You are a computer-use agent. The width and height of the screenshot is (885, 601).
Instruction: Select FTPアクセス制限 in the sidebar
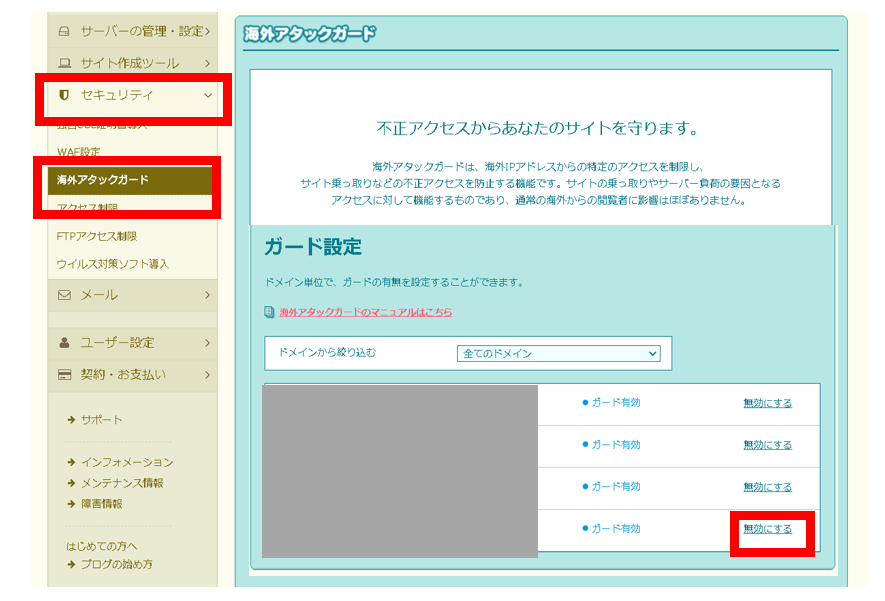point(97,236)
